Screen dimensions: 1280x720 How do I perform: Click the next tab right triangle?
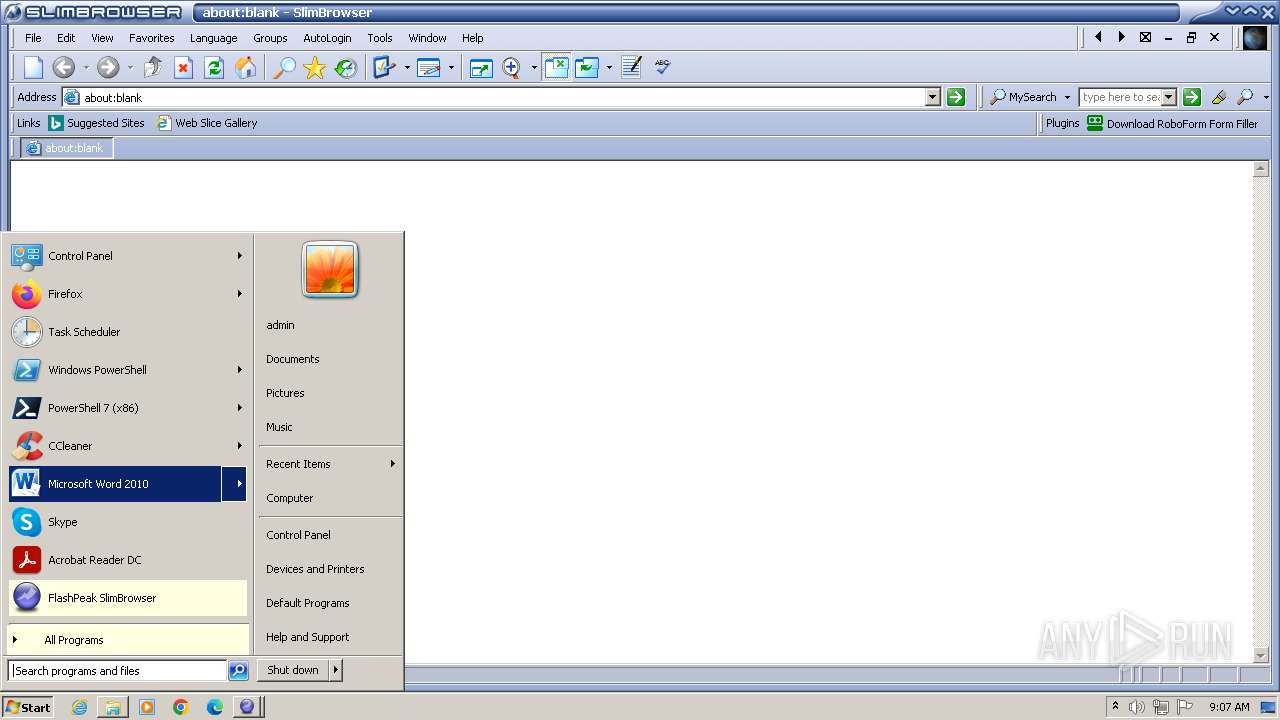[1121, 37]
